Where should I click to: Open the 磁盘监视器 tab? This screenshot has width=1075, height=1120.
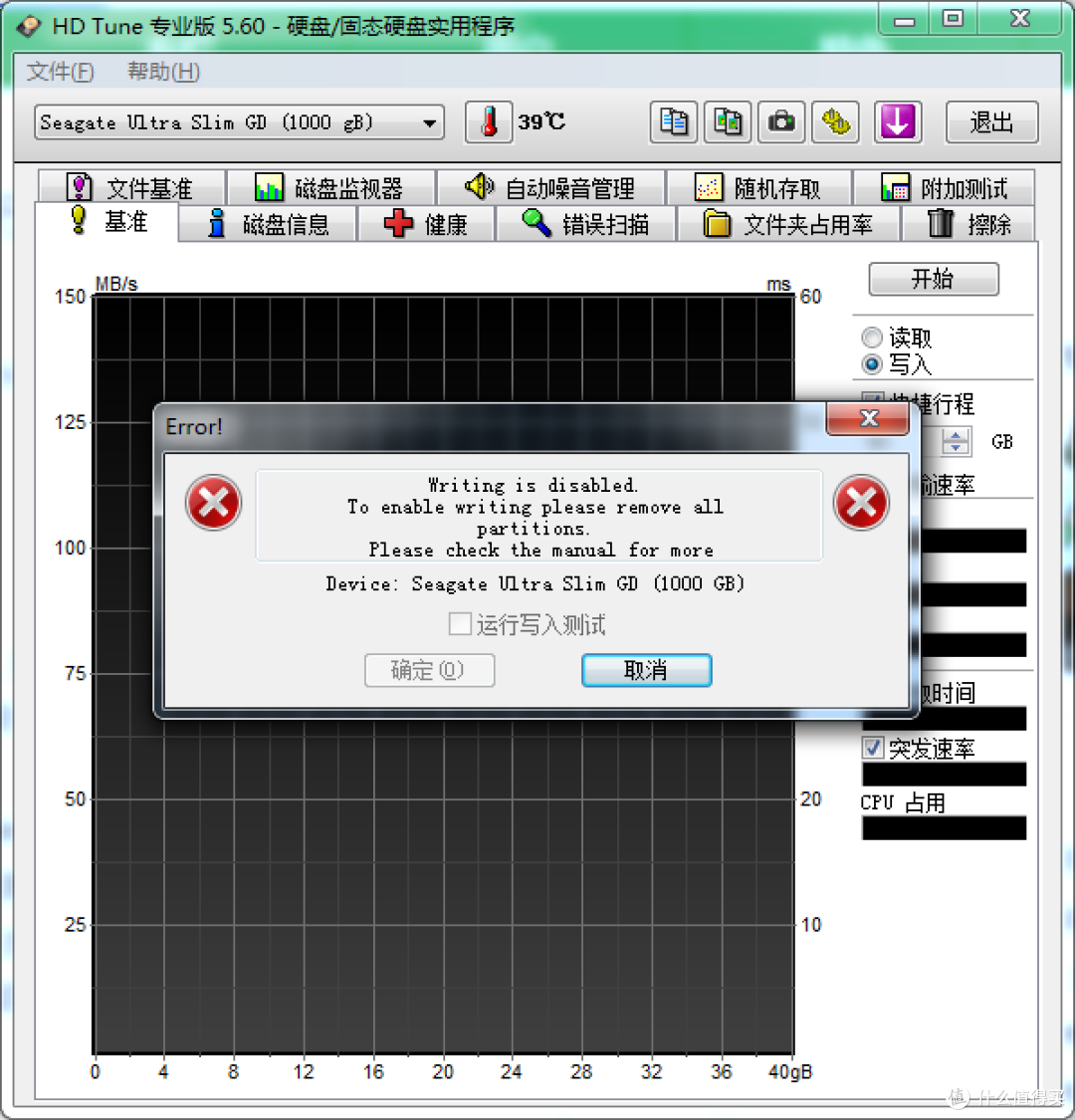tap(330, 188)
